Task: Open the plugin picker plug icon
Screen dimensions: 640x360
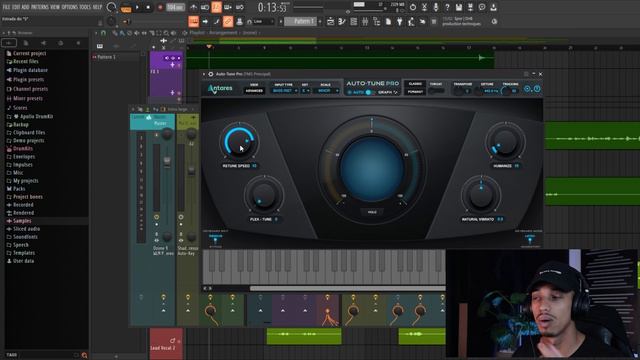Action: tap(400, 21)
